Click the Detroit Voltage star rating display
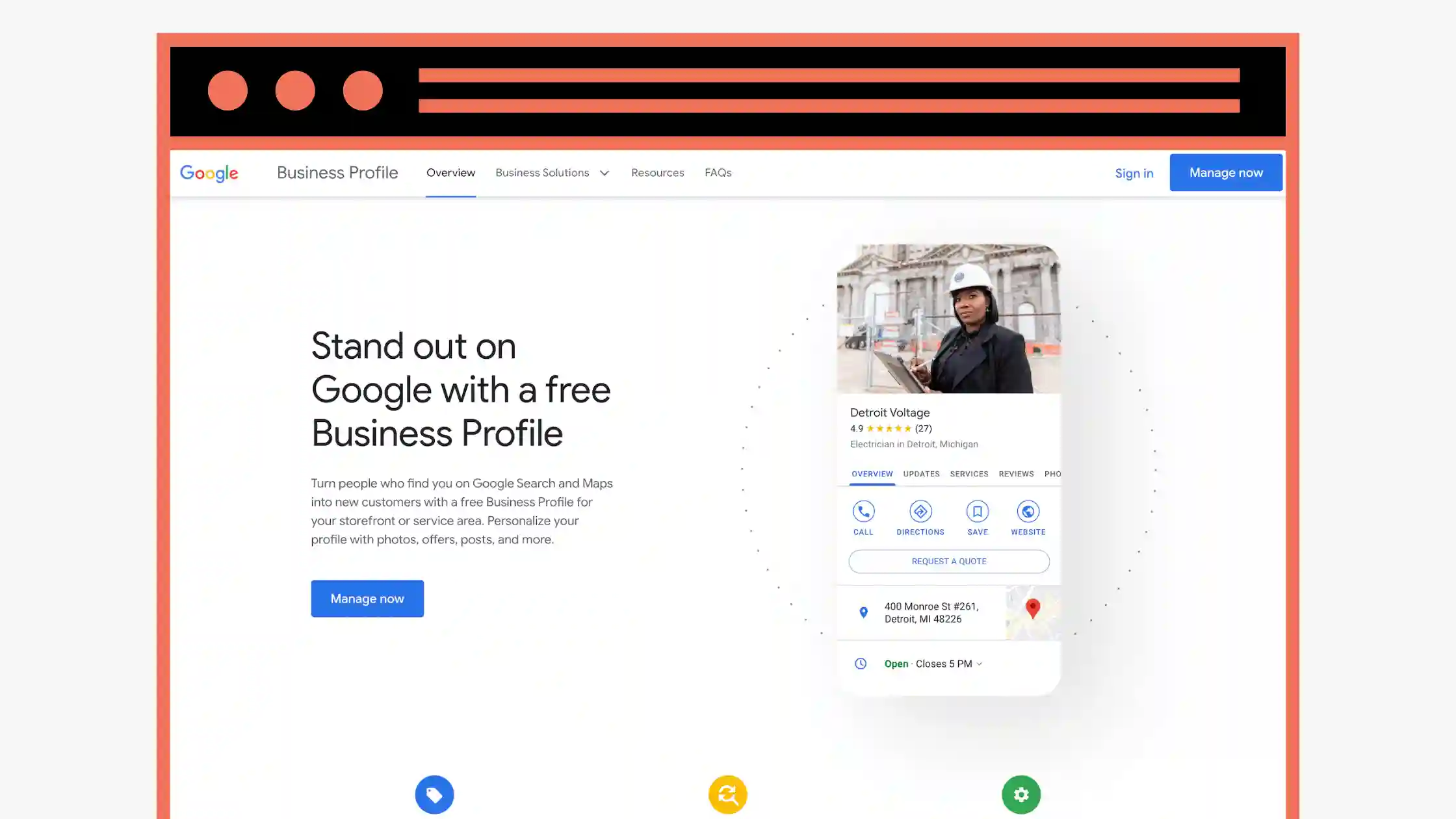 889,428
